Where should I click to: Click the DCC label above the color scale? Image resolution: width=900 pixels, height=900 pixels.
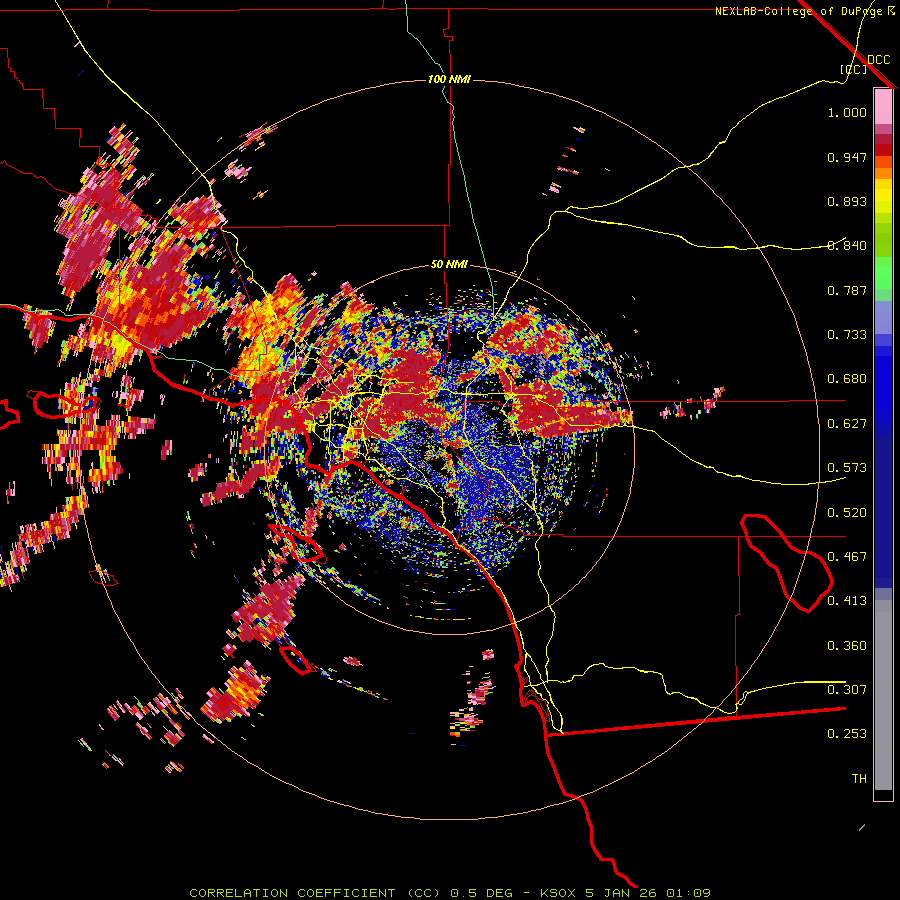pyautogui.click(x=878, y=59)
